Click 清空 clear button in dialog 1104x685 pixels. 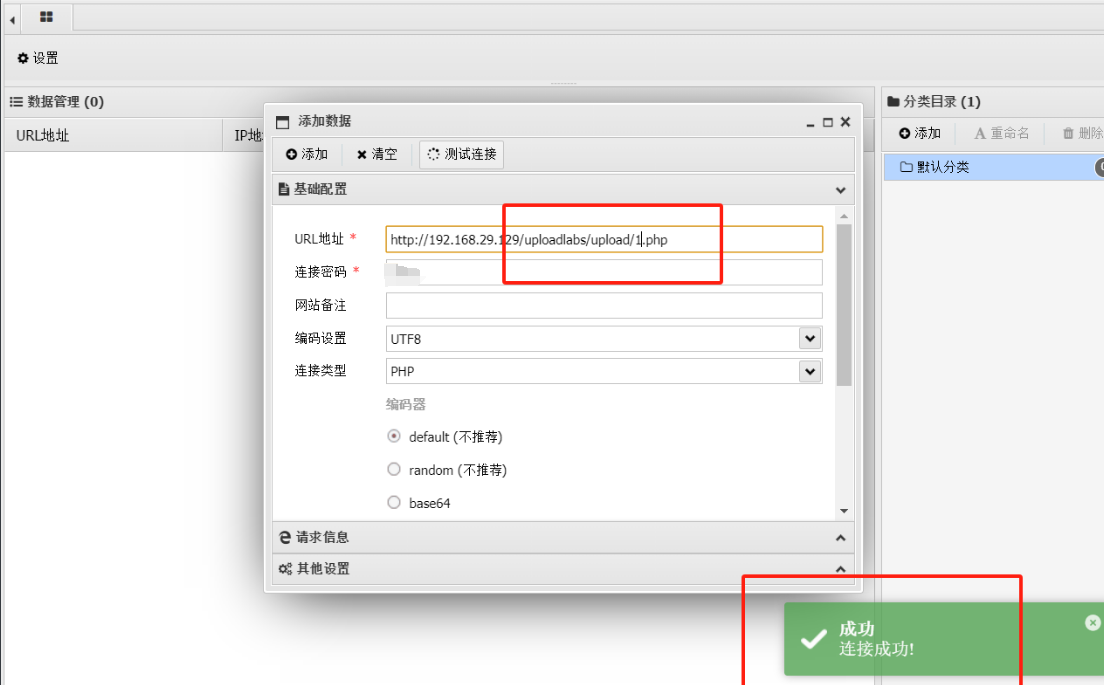377,154
